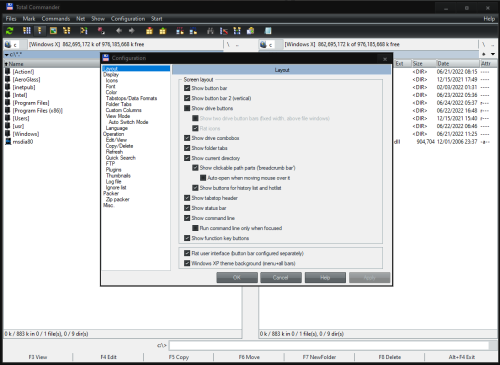Click the green Reread source toolbar icon

(10, 31)
